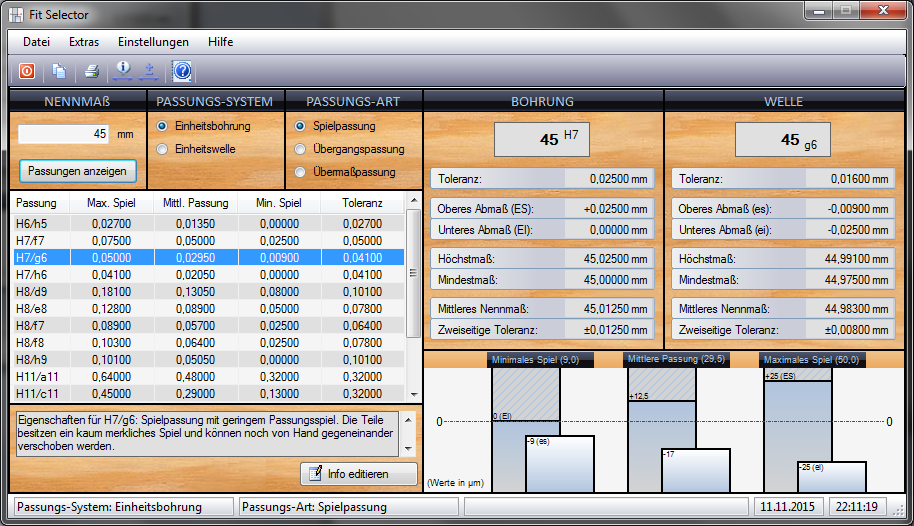Click the Nennmaß input field showing 45
The width and height of the screenshot is (914, 526).
pos(65,134)
